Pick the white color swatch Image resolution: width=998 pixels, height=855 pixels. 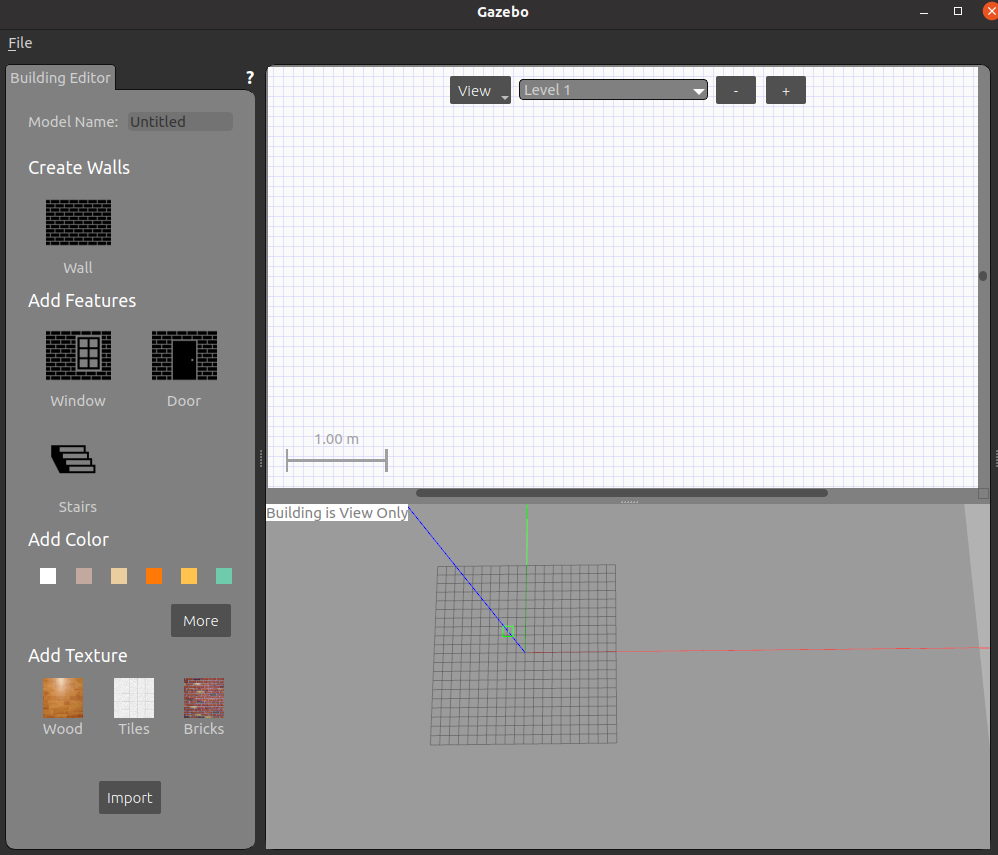[48, 576]
